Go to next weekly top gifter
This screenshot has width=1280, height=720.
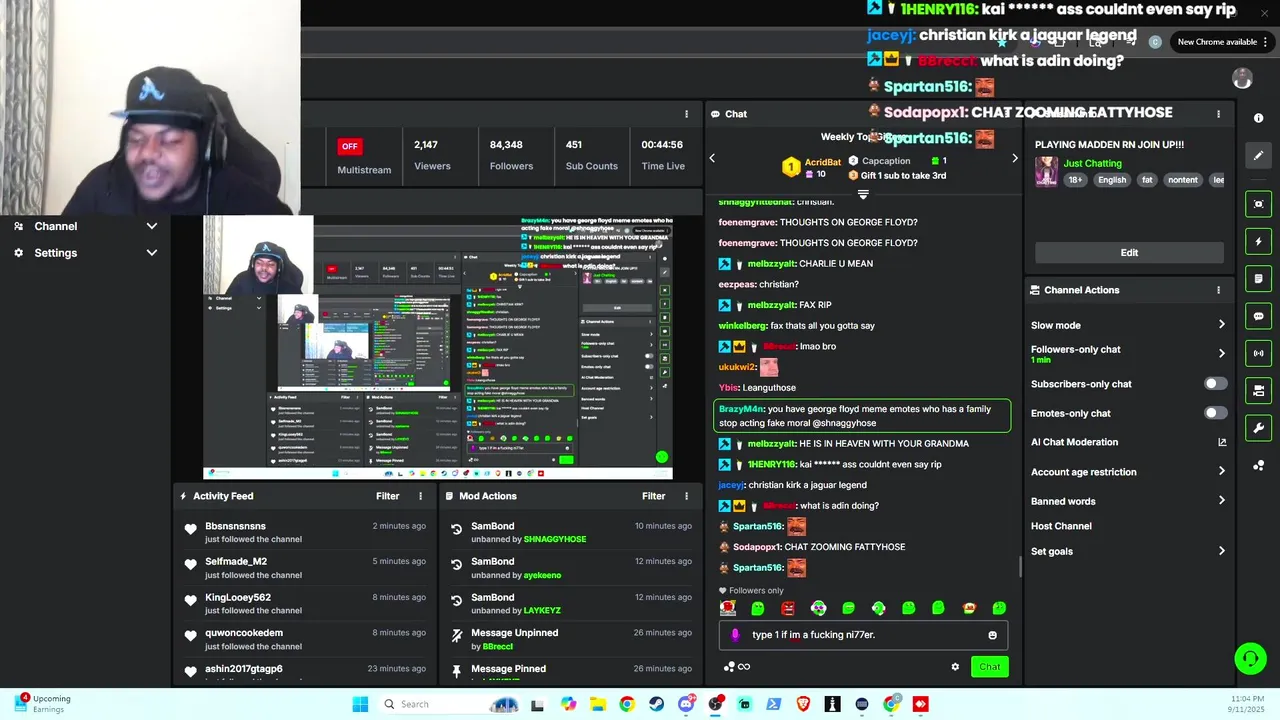pyautogui.click(x=1014, y=158)
